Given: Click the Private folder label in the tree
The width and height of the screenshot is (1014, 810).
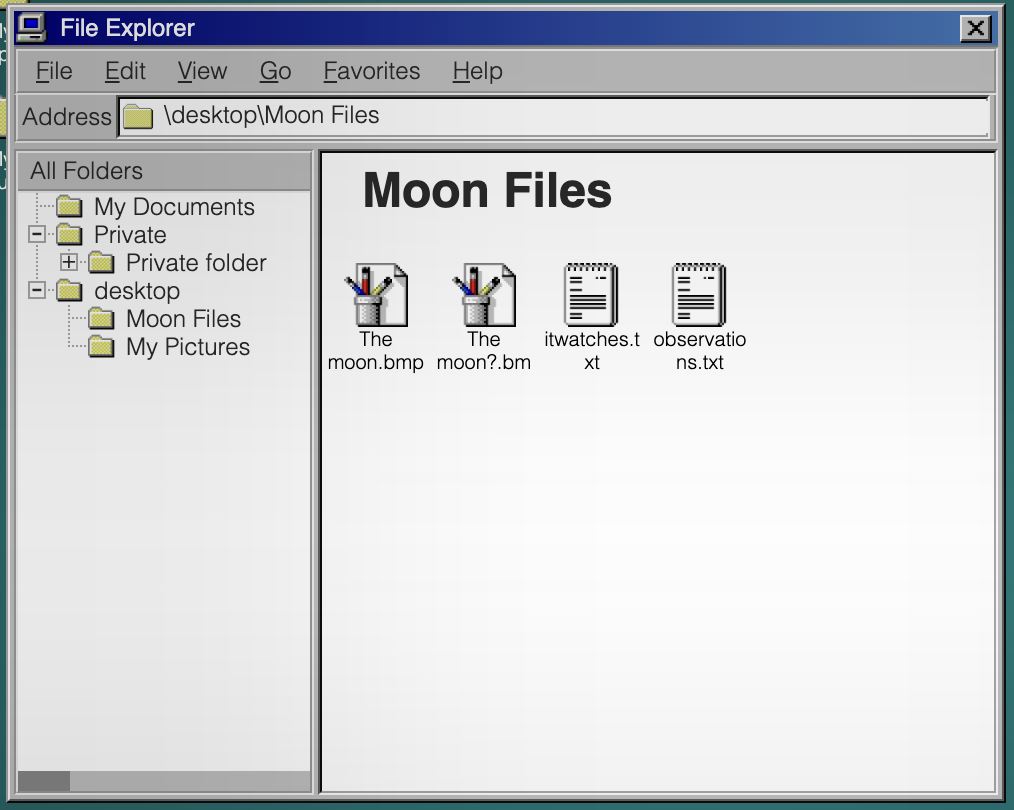Looking at the screenshot, I should (196, 262).
